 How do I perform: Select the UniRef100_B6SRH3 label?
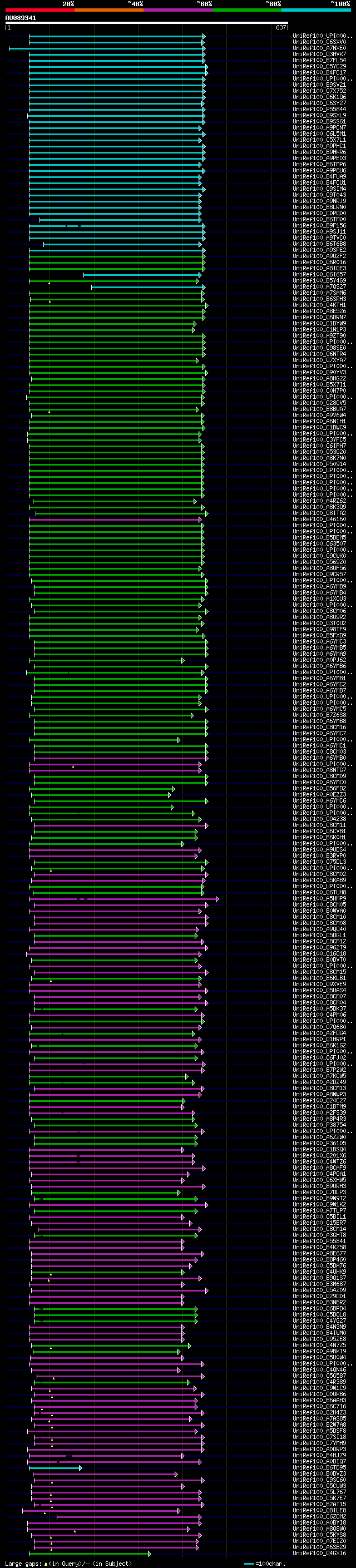[x=319, y=299]
